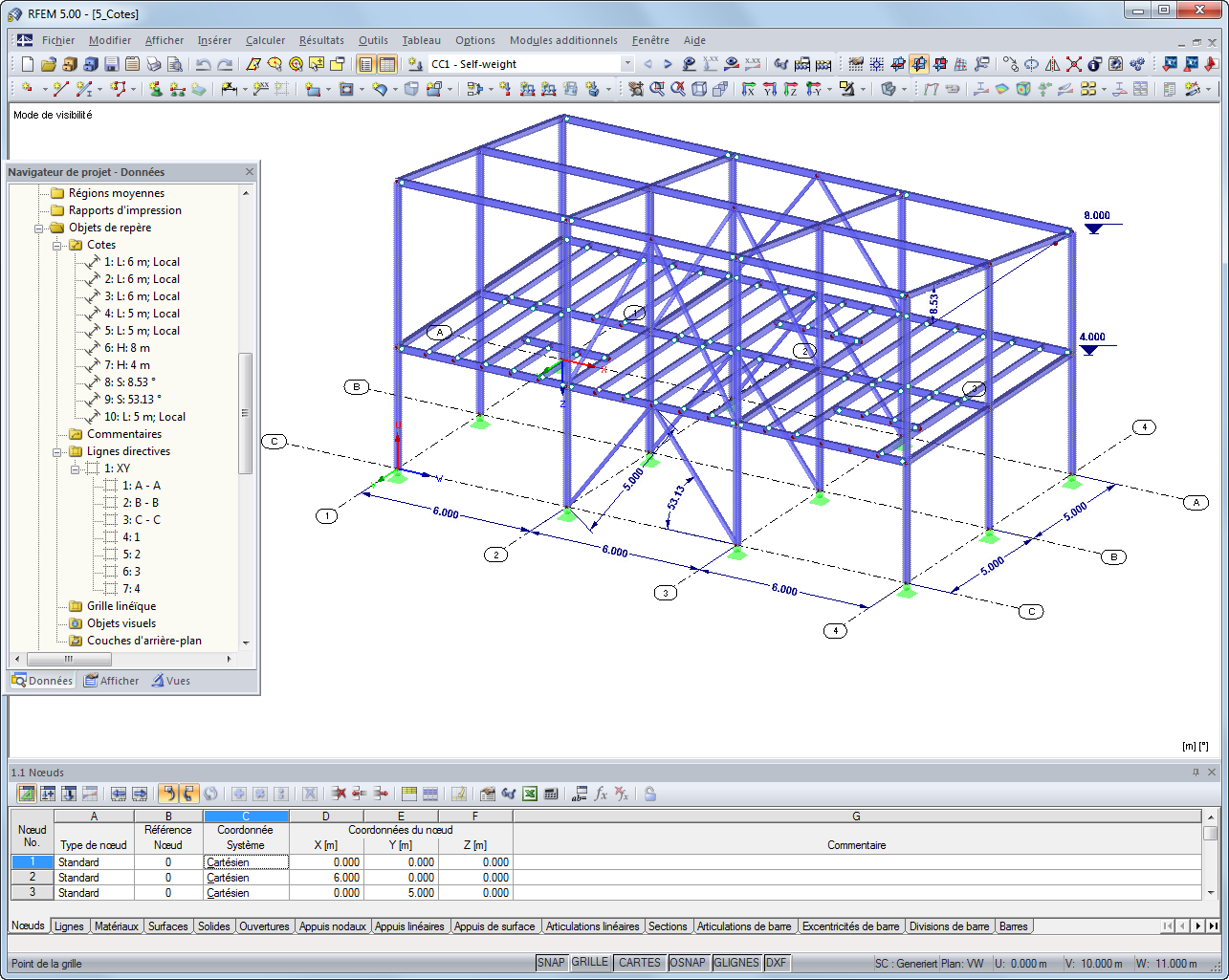Click the binoculars find icon in table toolbar

[x=509, y=794]
